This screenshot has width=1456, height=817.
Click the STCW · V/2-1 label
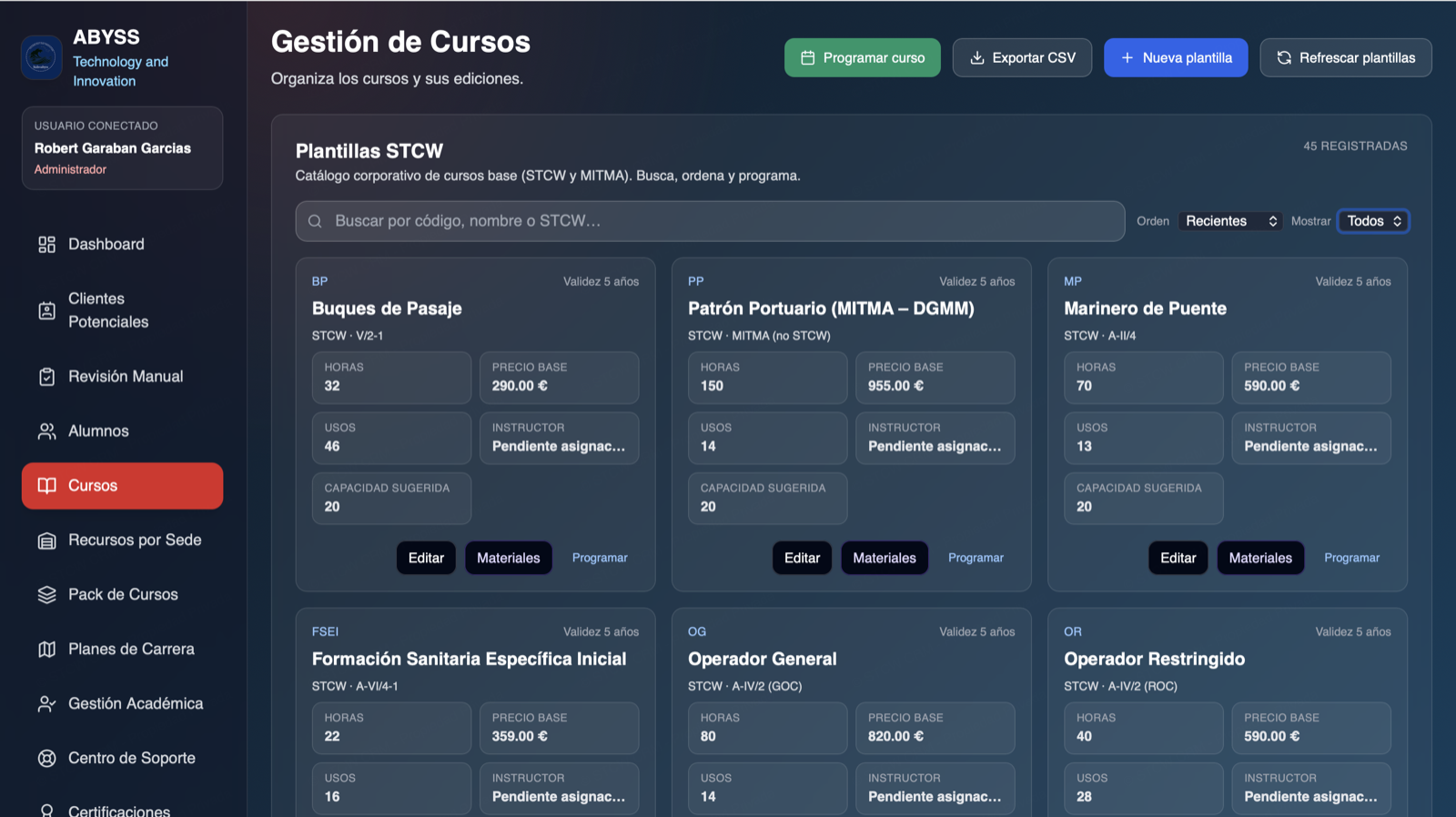[348, 336]
